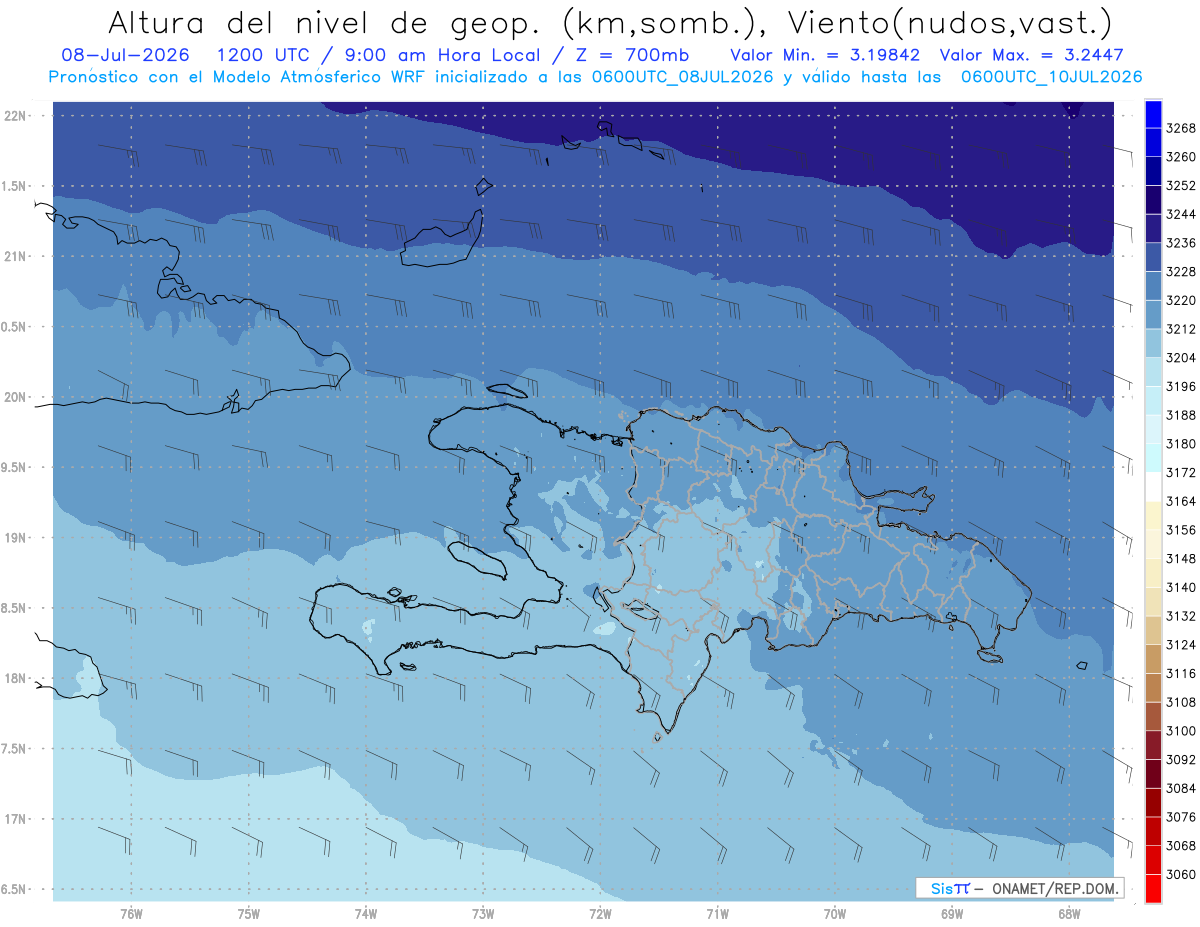The width and height of the screenshot is (1200, 927).
Task: Click the legend value '3060'
Action: pos(1181,874)
